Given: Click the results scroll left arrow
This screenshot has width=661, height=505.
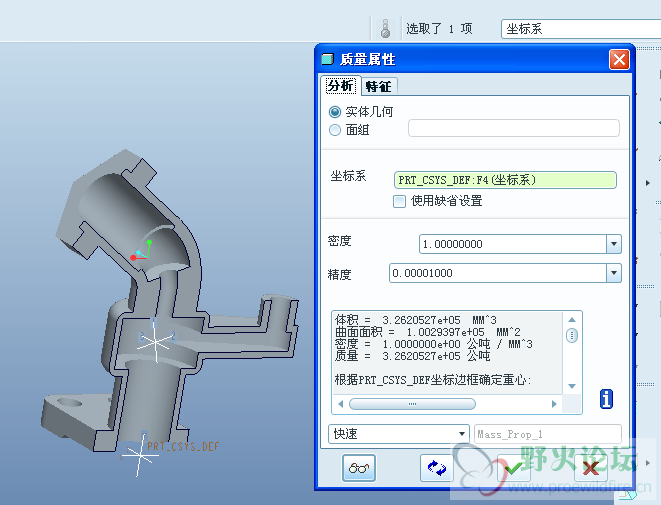Looking at the screenshot, I should pos(341,404).
